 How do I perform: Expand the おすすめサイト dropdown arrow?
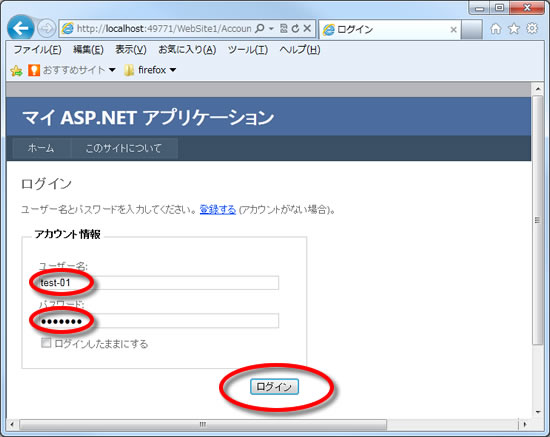pyautogui.click(x=112, y=70)
